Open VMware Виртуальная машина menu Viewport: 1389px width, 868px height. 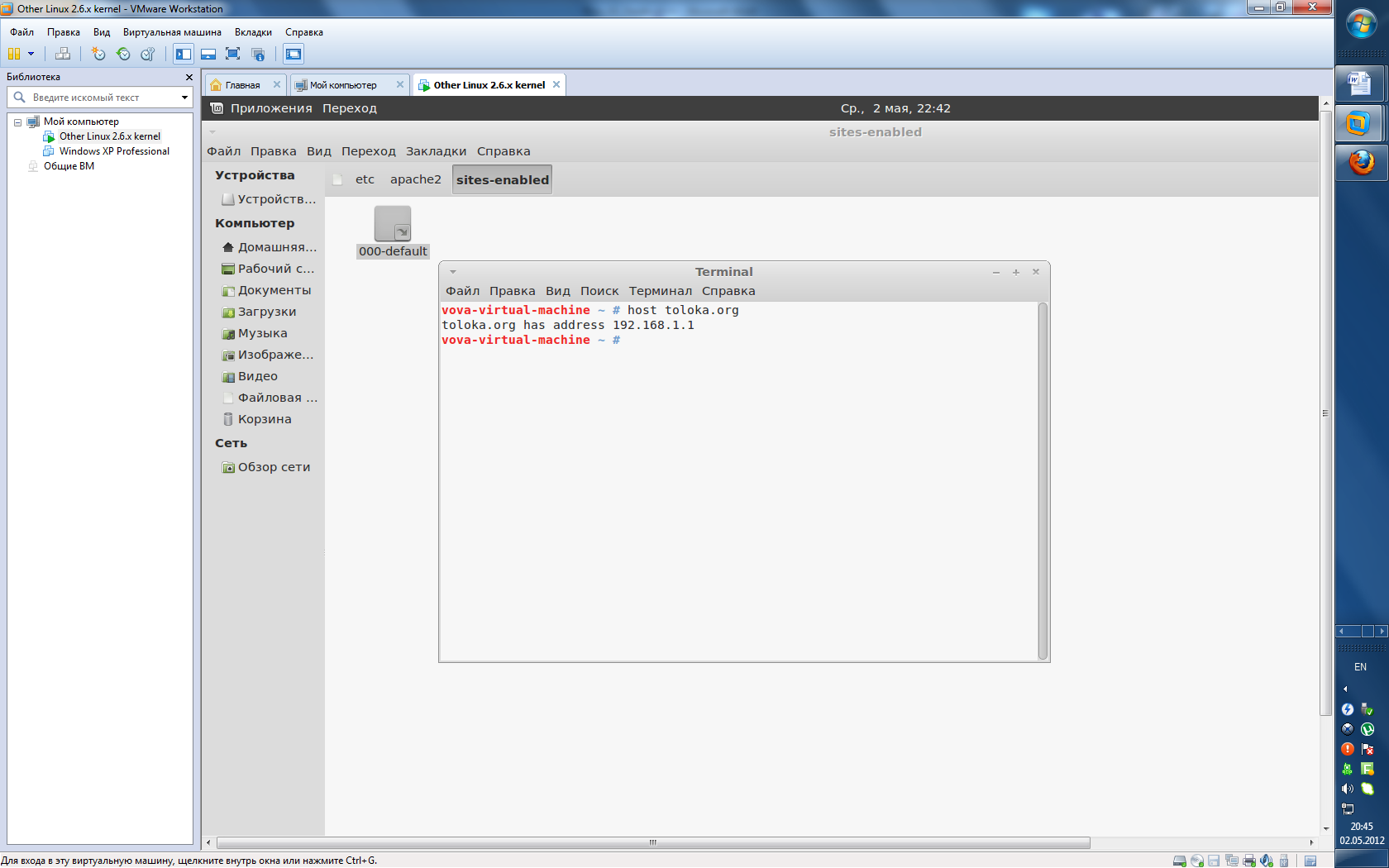[x=172, y=32]
